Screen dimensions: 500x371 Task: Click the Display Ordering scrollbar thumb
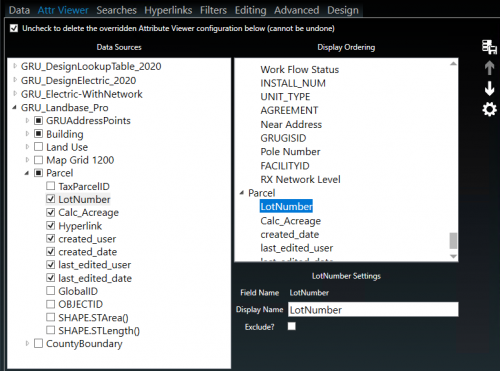[x=453, y=241]
